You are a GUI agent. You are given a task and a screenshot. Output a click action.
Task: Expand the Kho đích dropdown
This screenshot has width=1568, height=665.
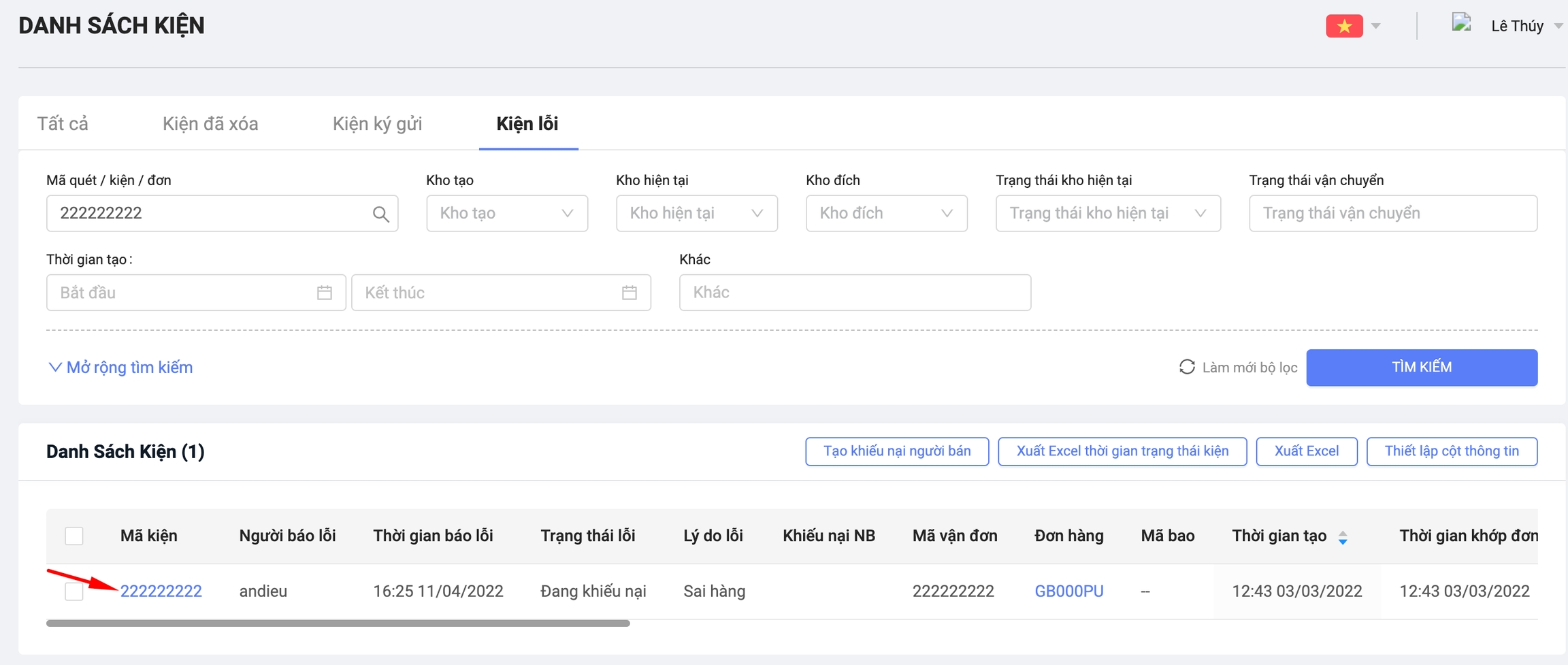886,214
